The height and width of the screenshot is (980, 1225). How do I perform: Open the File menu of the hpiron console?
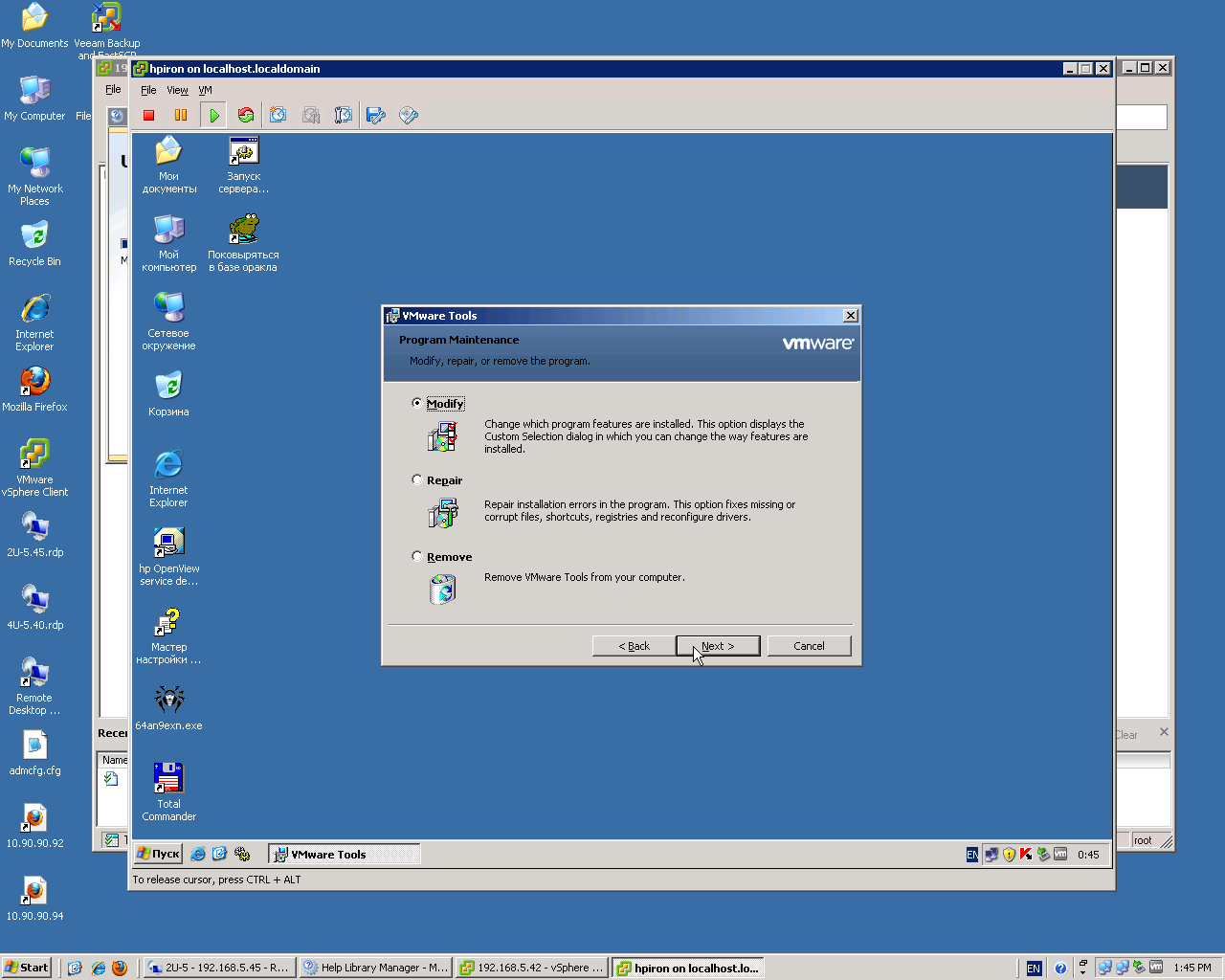click(x=148, y=90)
